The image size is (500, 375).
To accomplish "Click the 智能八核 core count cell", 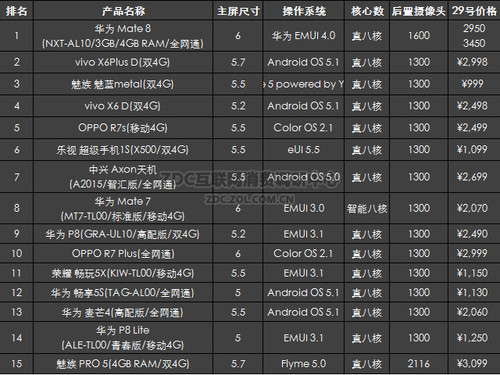I will coord(367,209).
